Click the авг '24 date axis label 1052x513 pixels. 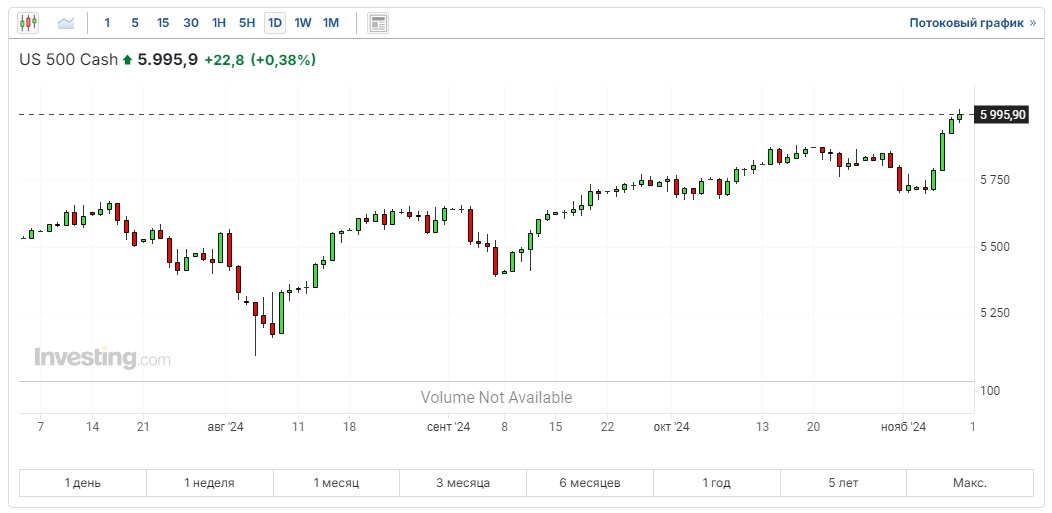pyautogui.click(x=225, y=426)
